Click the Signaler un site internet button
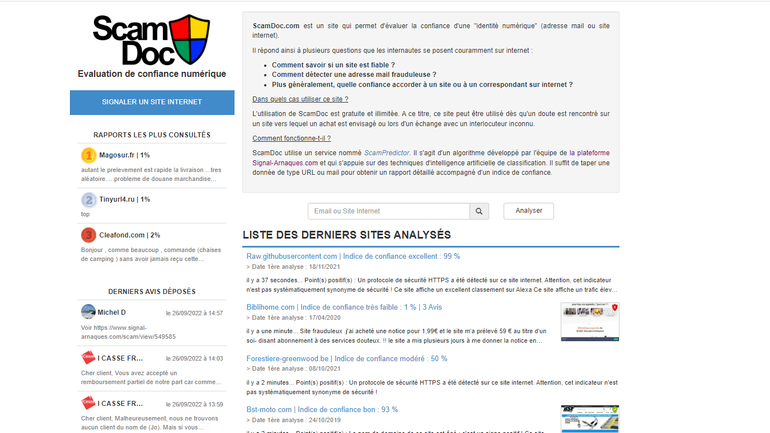Viewport: 770px width, 433px height. pyautogui.click(x=152, y=102)
